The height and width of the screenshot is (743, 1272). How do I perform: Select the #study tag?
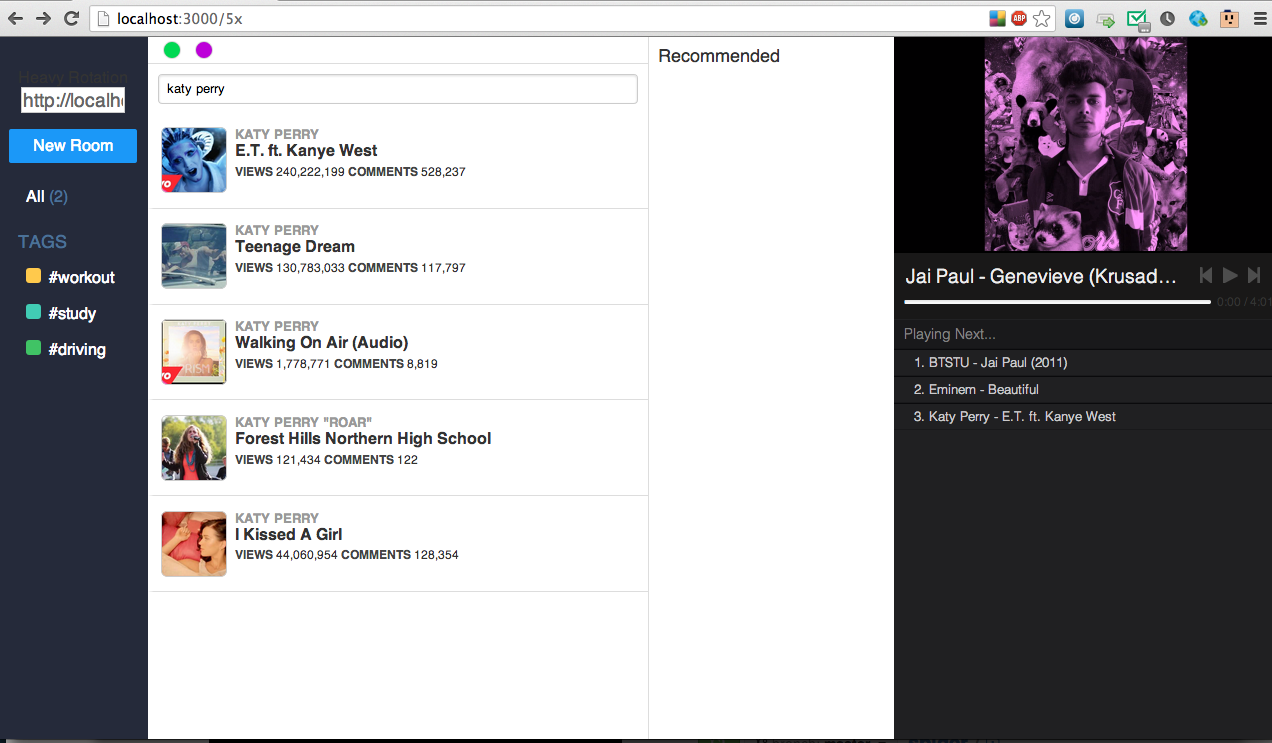72,313
